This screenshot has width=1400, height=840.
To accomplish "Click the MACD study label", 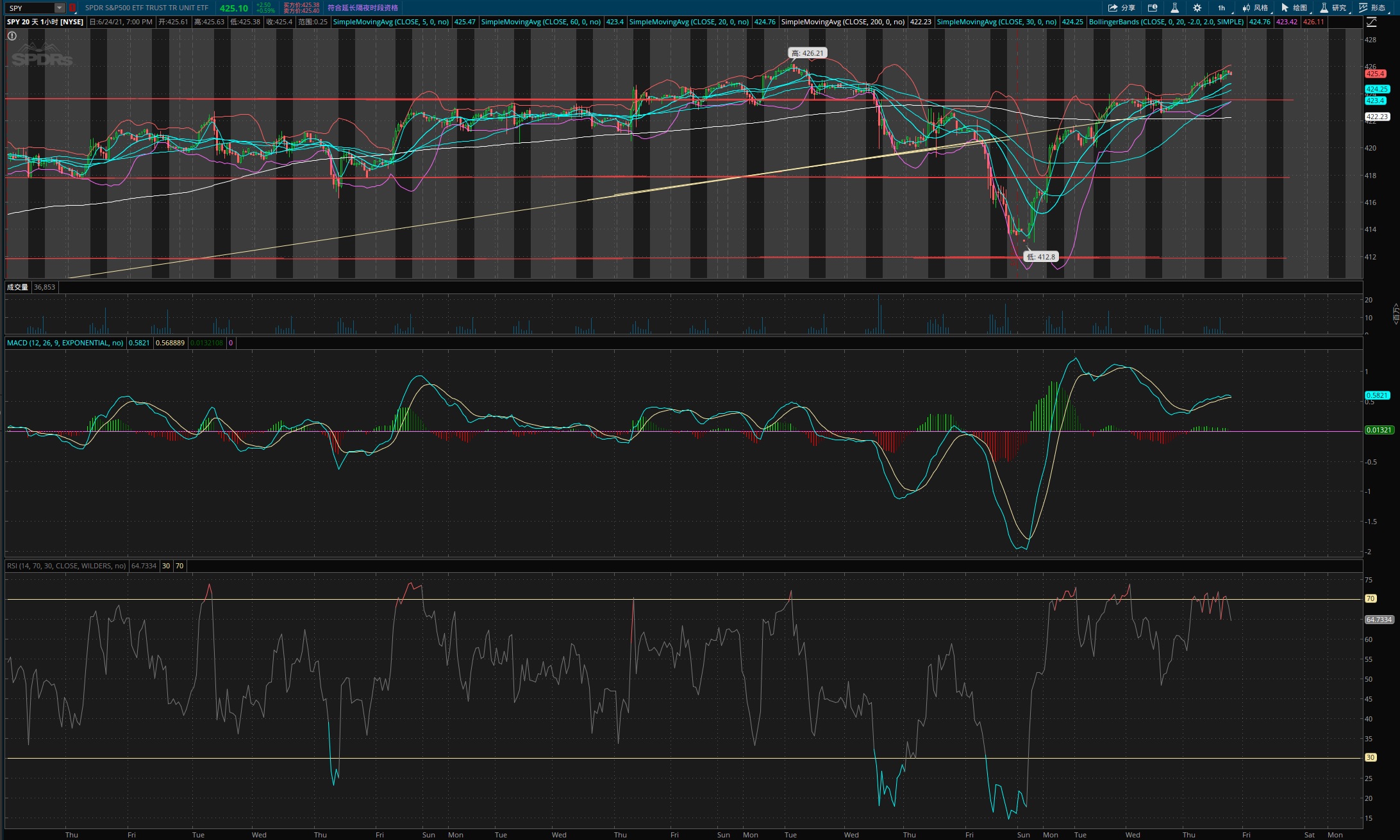I will (65, 343).
